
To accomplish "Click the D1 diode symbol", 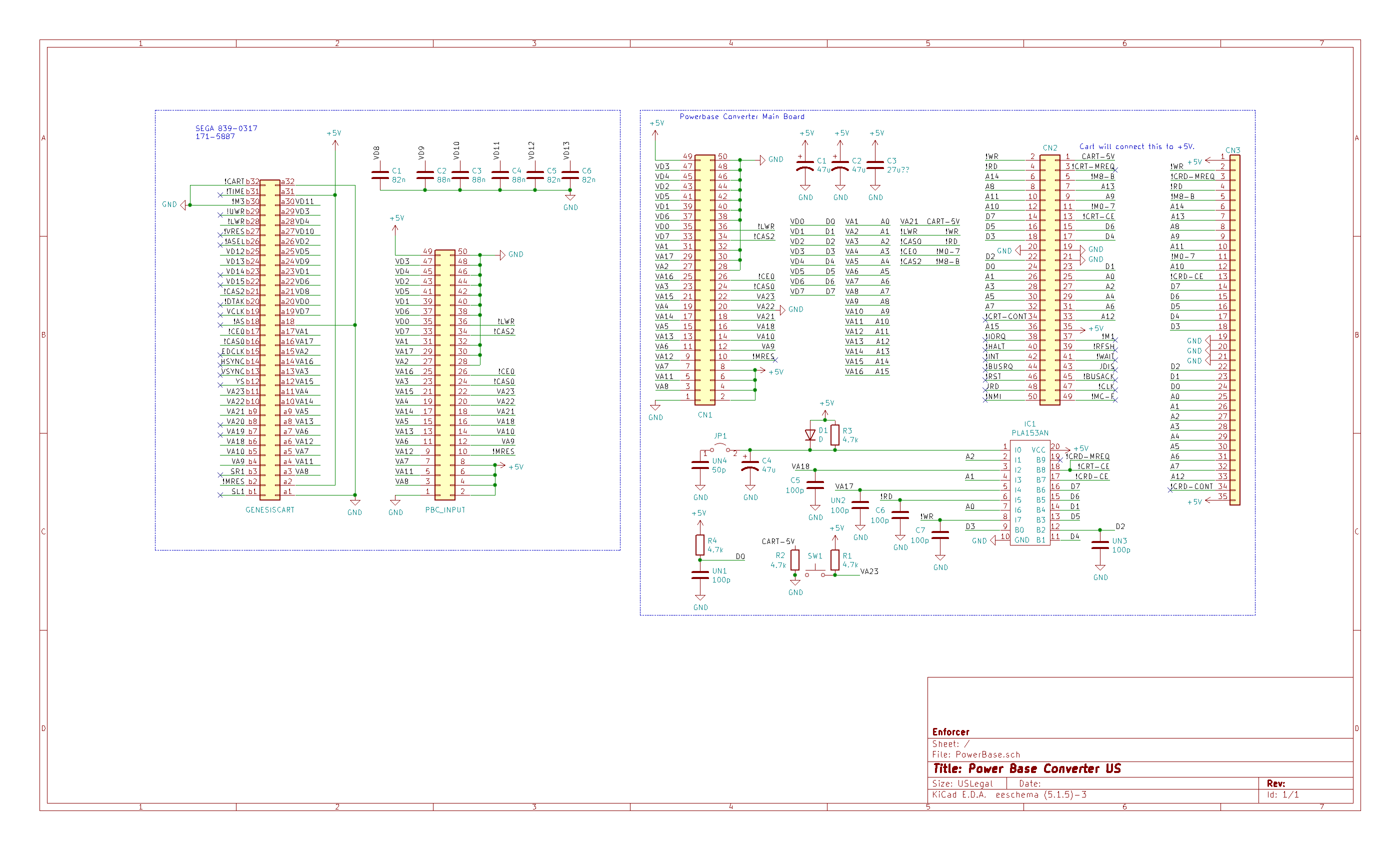I will pos(810,434).
